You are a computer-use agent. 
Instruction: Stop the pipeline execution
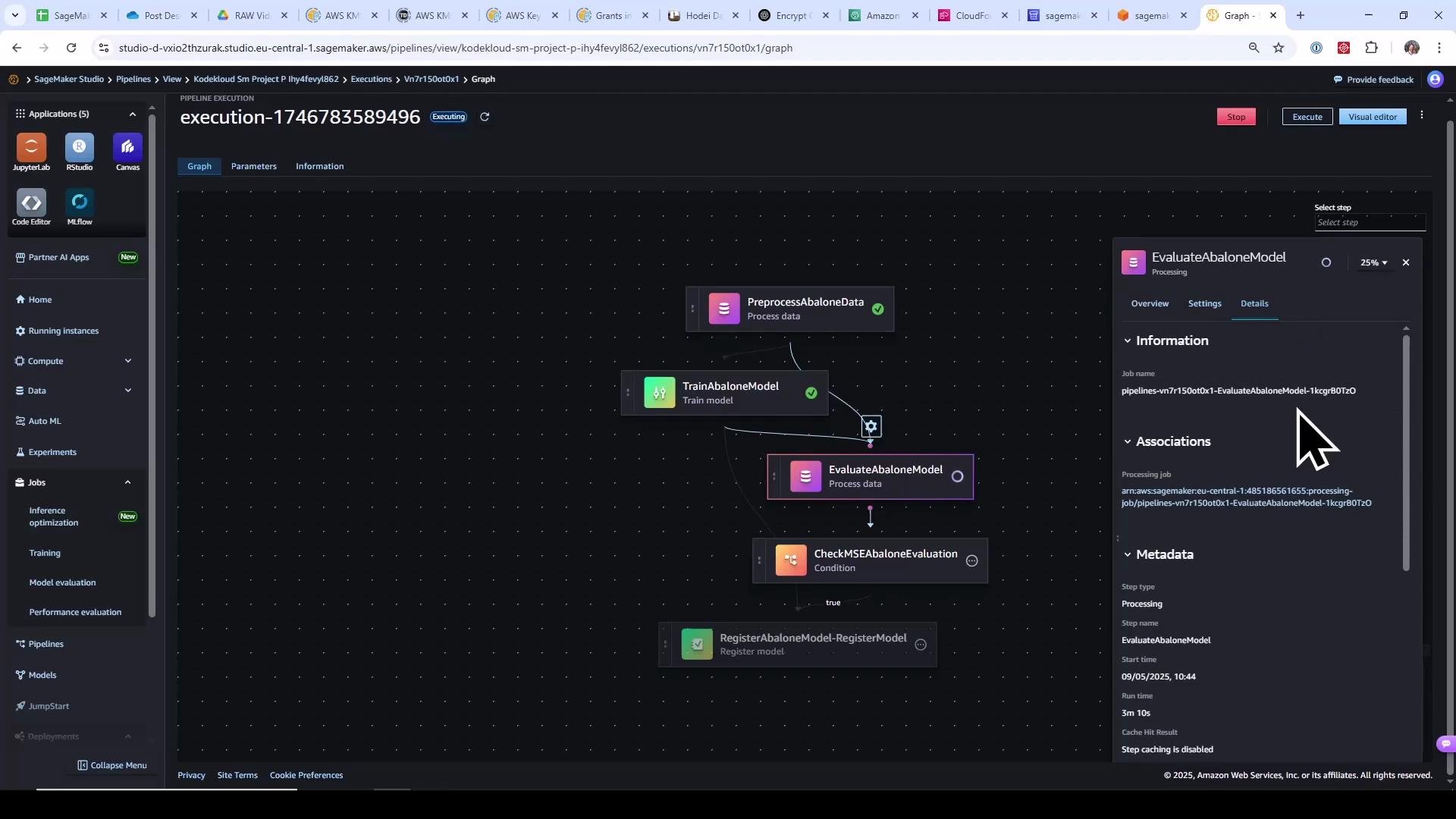tap(1236, 117)
